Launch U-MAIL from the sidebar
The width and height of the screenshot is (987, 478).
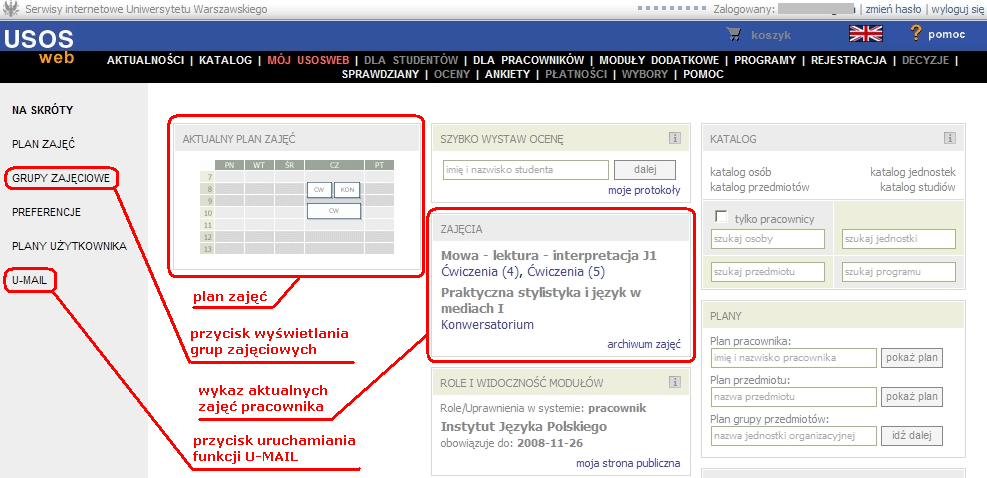point(29,280)
